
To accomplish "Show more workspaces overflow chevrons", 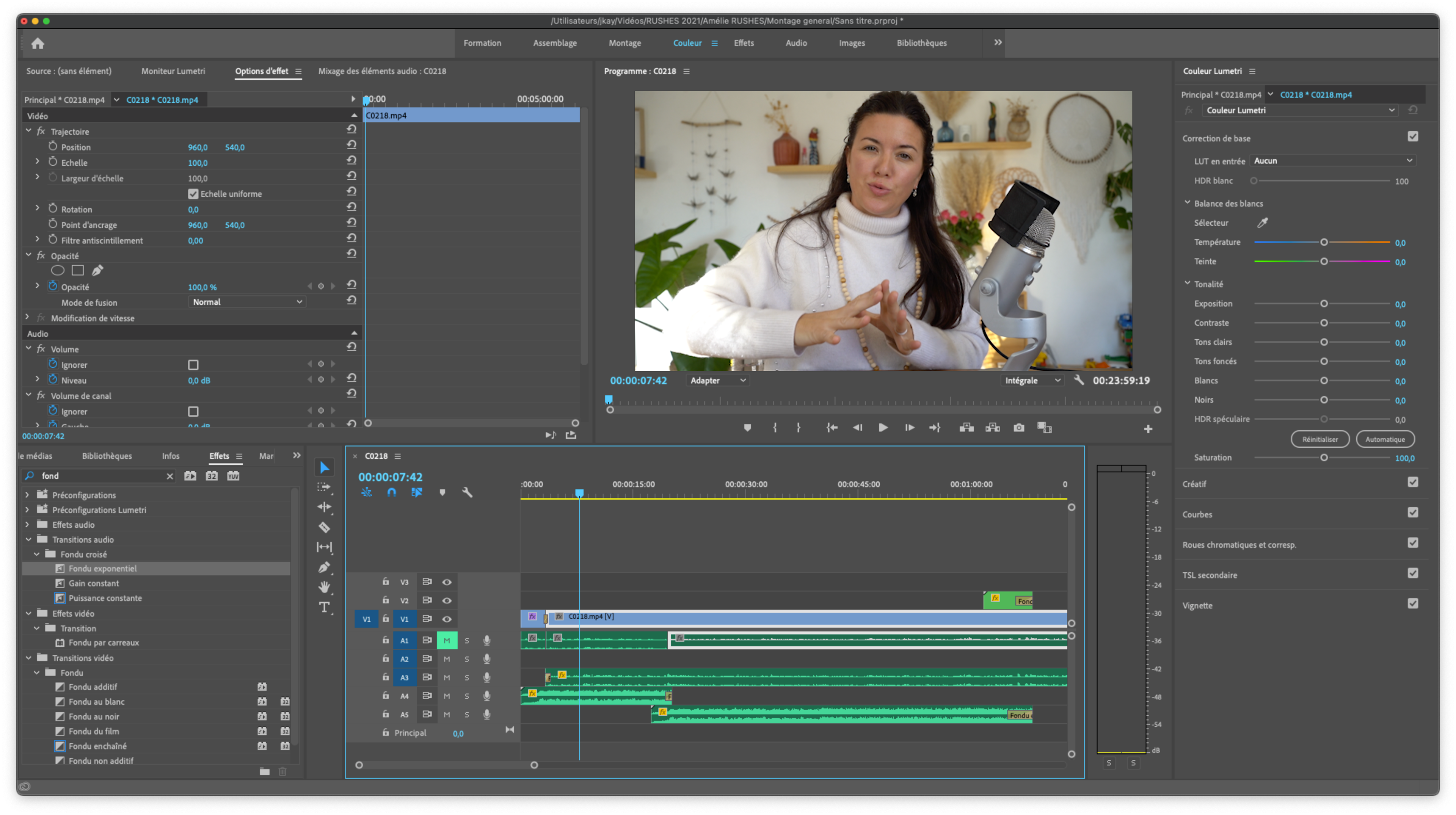I will [998, 42].
